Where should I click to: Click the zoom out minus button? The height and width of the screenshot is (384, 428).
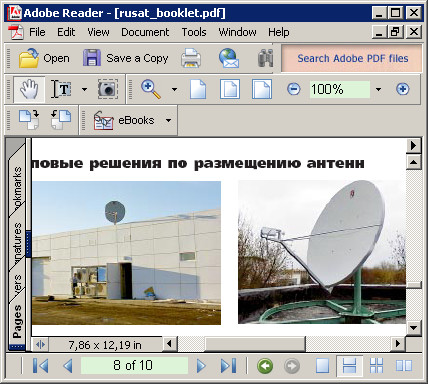[294, 89]
